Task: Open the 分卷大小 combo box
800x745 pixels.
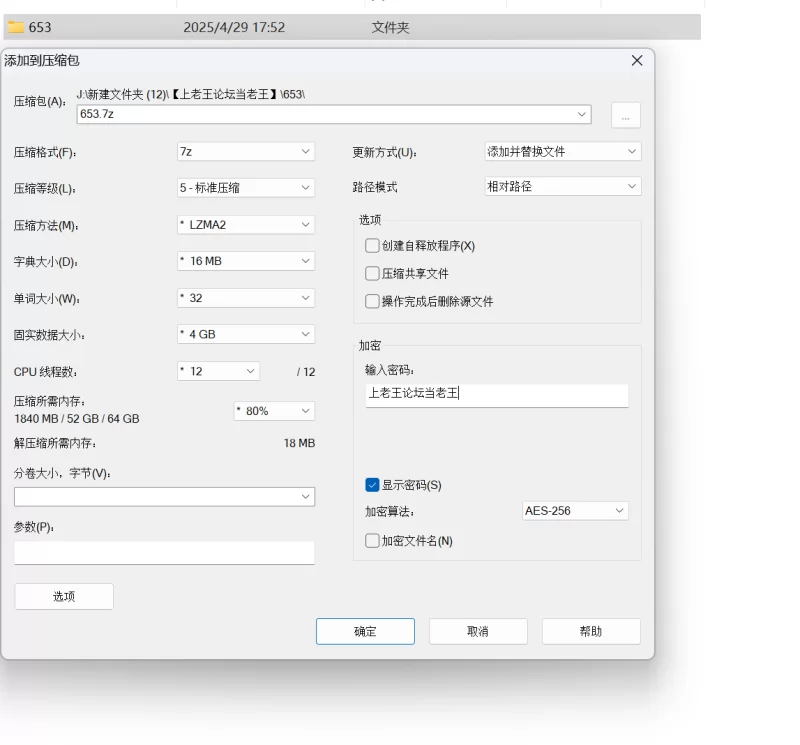Action: tap(164, 496)
